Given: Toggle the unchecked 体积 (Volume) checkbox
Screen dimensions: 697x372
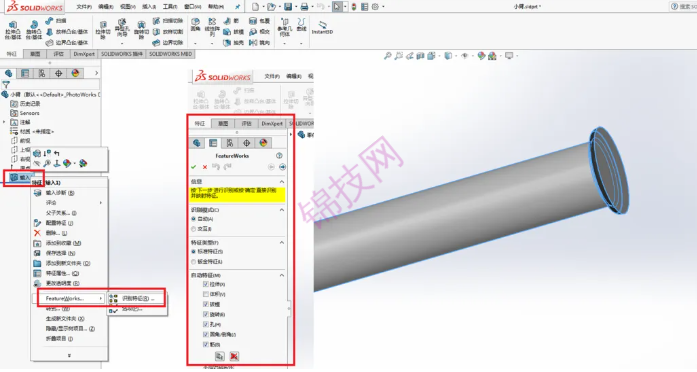Looking at the screenshot, I should pos(205,294).
